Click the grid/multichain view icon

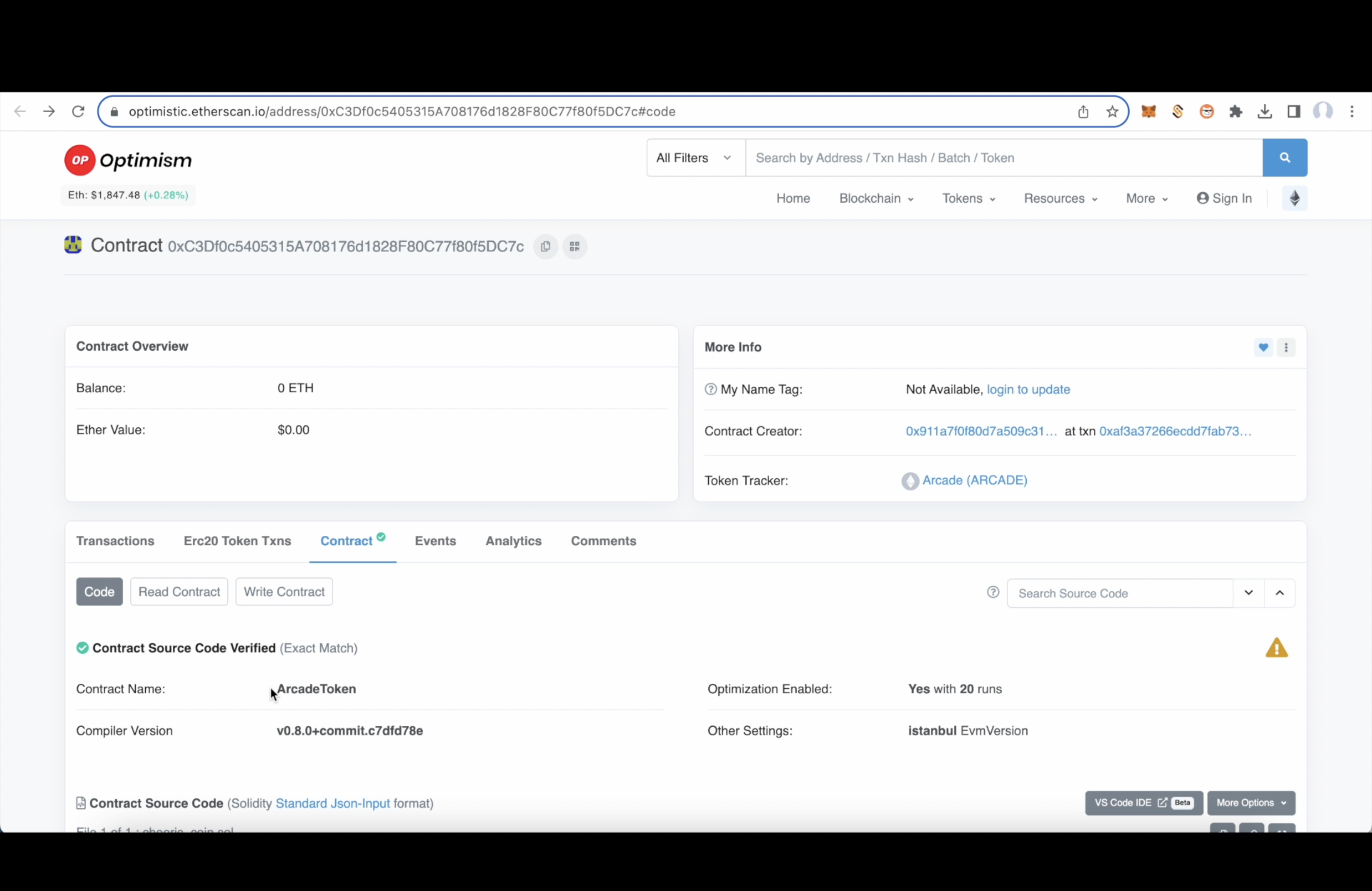pos(574,246)
